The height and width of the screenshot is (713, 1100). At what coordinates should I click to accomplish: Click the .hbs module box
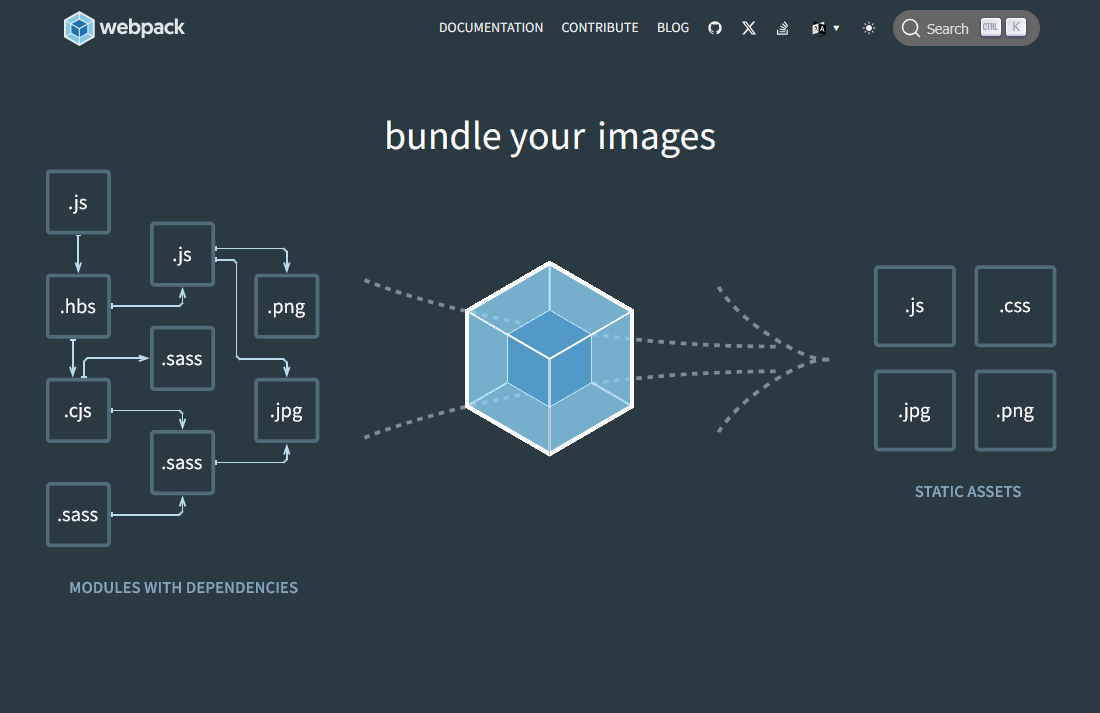[78, 306]
